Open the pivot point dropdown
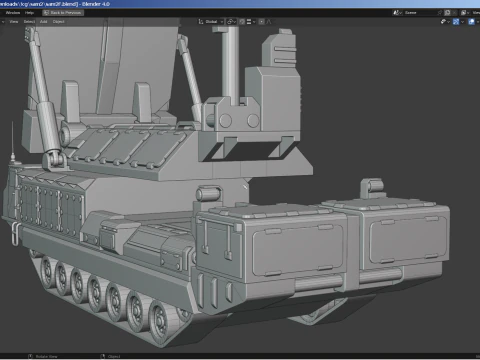 click(x=232, y=22)
